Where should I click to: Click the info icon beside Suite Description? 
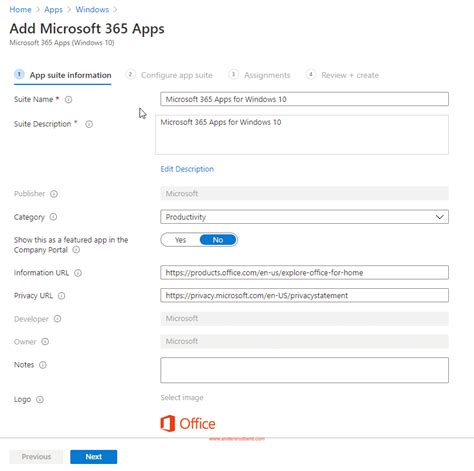[89, 124]
